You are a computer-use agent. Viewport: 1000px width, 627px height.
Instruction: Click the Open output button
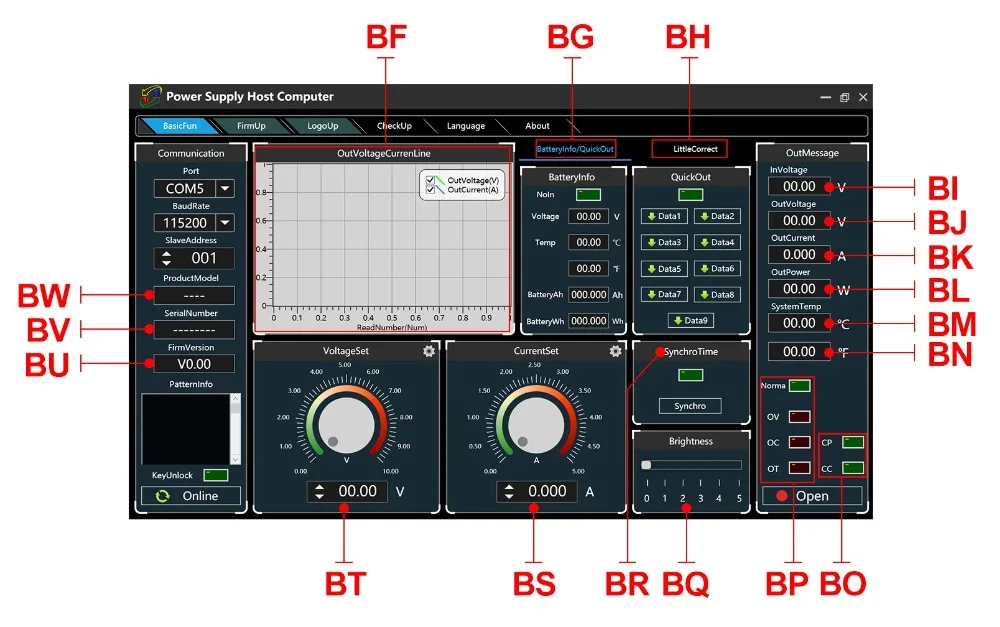(811, 496)
